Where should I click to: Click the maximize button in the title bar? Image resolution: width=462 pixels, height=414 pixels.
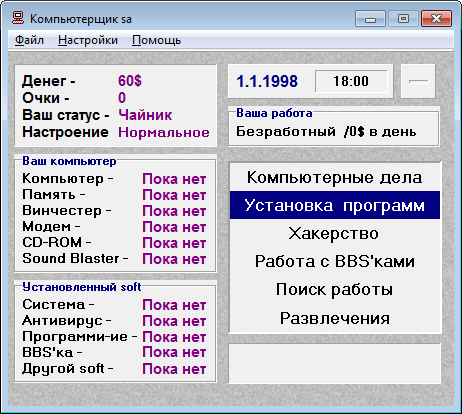[x=403, y=19]
